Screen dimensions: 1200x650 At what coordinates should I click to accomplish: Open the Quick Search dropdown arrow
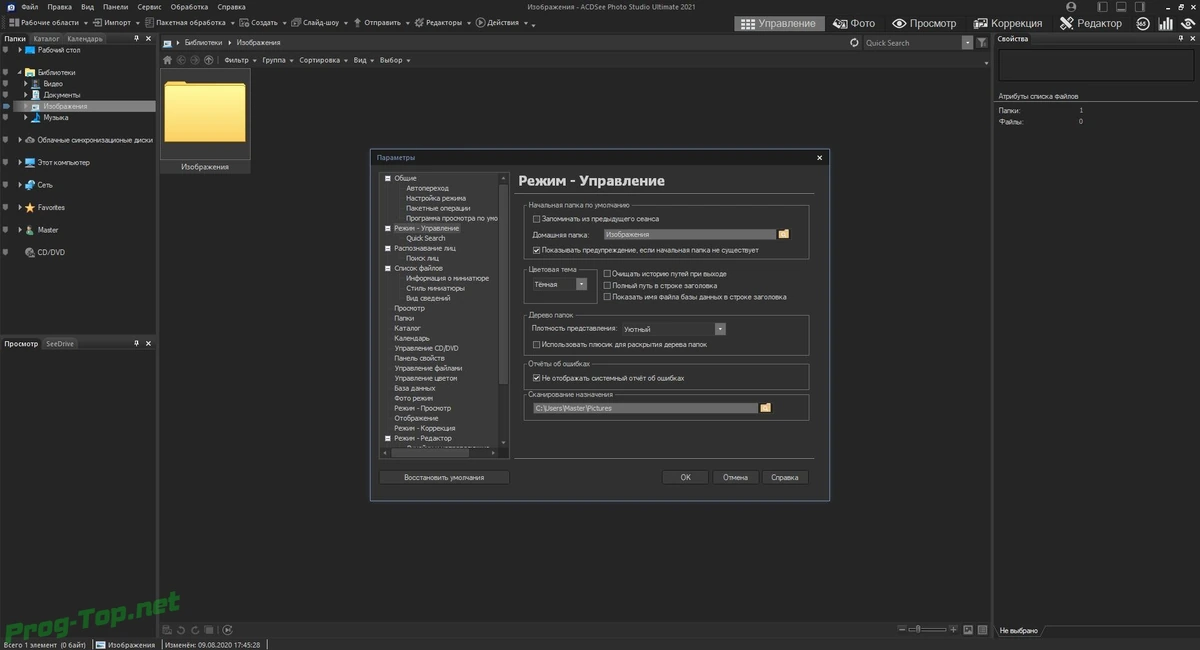click(x=967, y=43)
